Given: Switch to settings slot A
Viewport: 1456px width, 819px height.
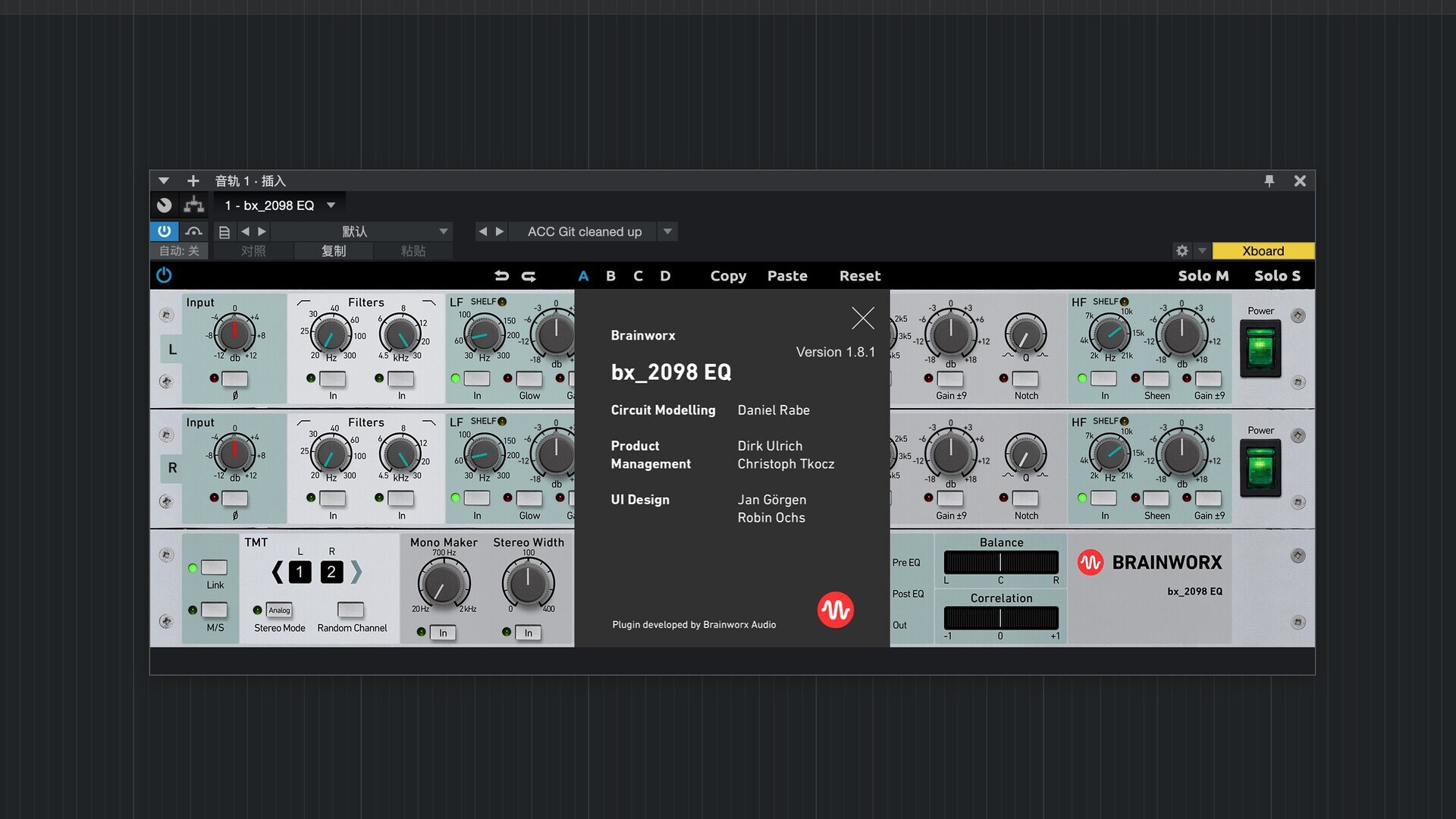Looking at the screenshot, I should [583, 276].
